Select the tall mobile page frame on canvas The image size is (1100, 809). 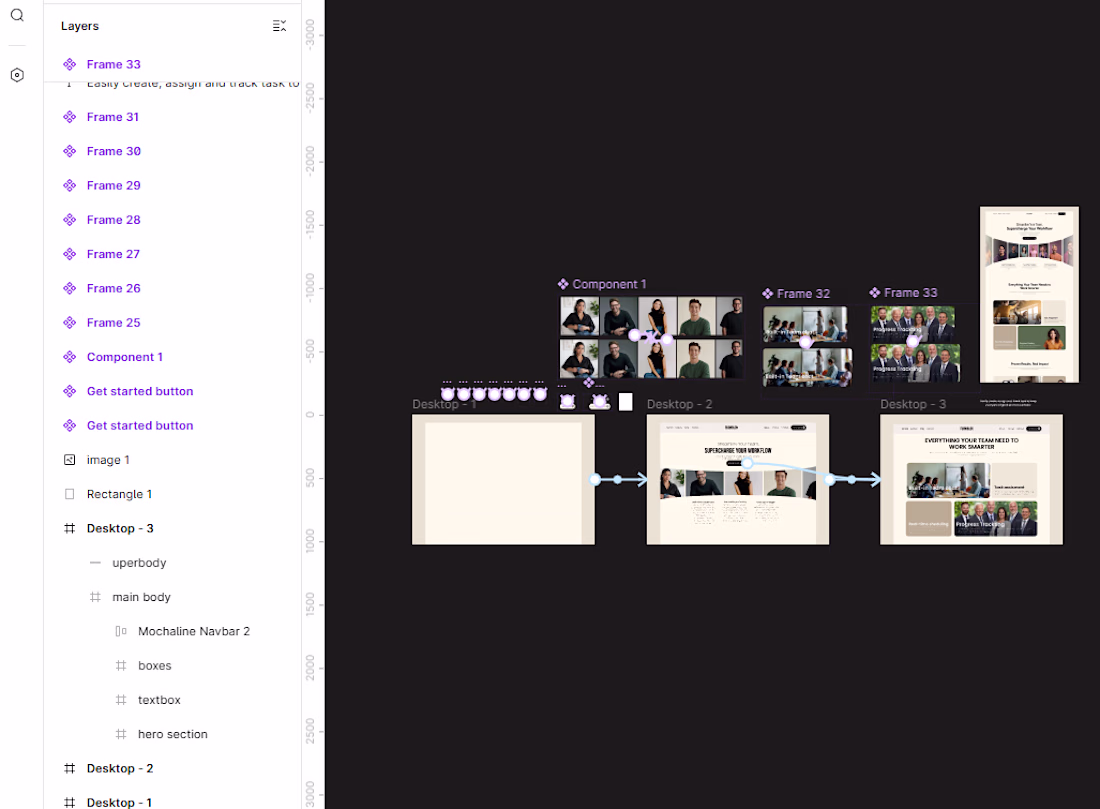click(1029, 295)
